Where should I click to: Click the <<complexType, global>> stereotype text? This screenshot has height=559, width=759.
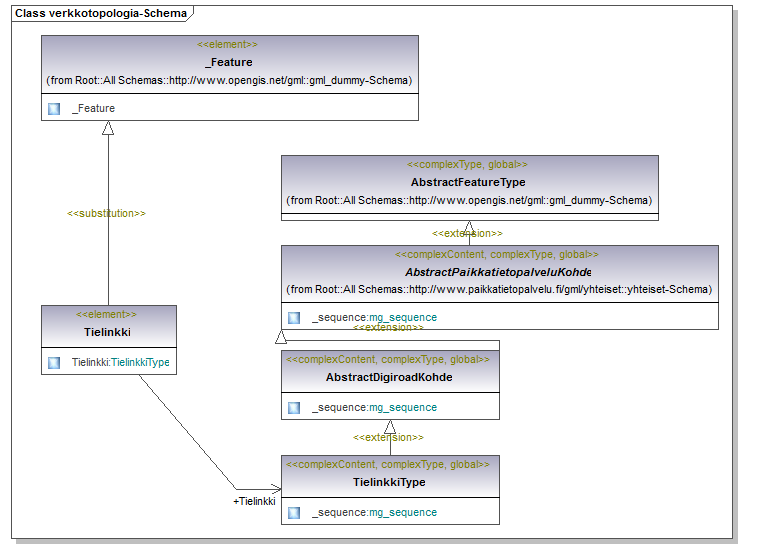[x=468, y=165]
